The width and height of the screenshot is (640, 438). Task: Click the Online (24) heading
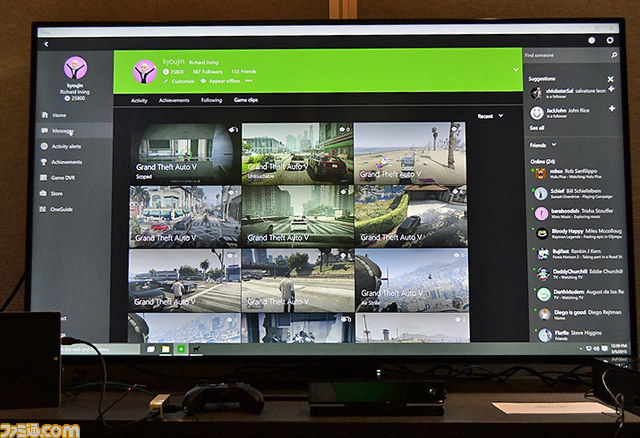click(542, 162)
